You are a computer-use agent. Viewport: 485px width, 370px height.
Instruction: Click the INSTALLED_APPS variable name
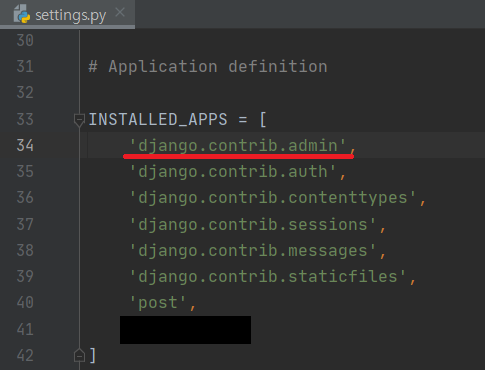point(158,120)
